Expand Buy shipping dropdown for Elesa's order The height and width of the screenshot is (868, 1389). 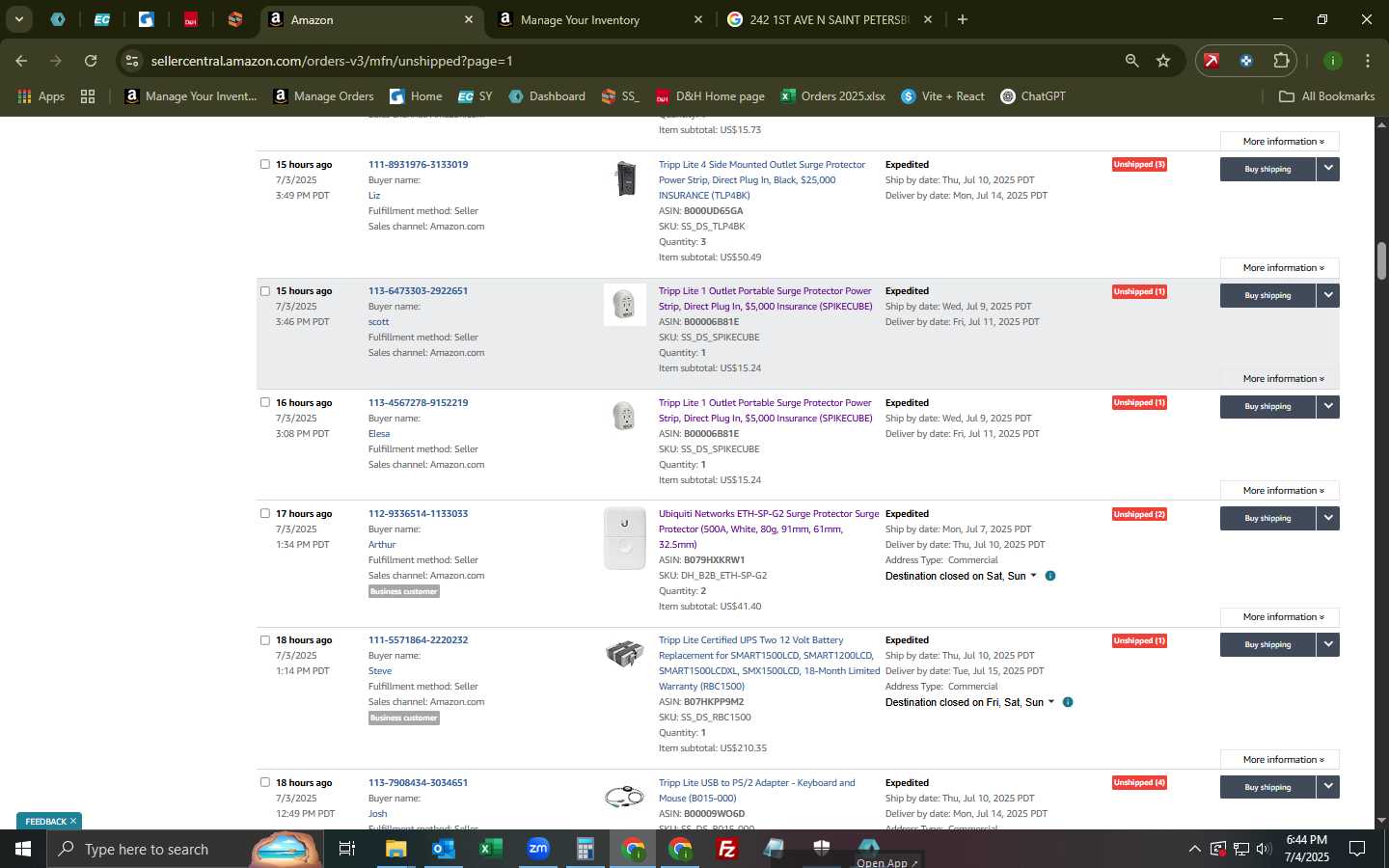point(1328,406)
